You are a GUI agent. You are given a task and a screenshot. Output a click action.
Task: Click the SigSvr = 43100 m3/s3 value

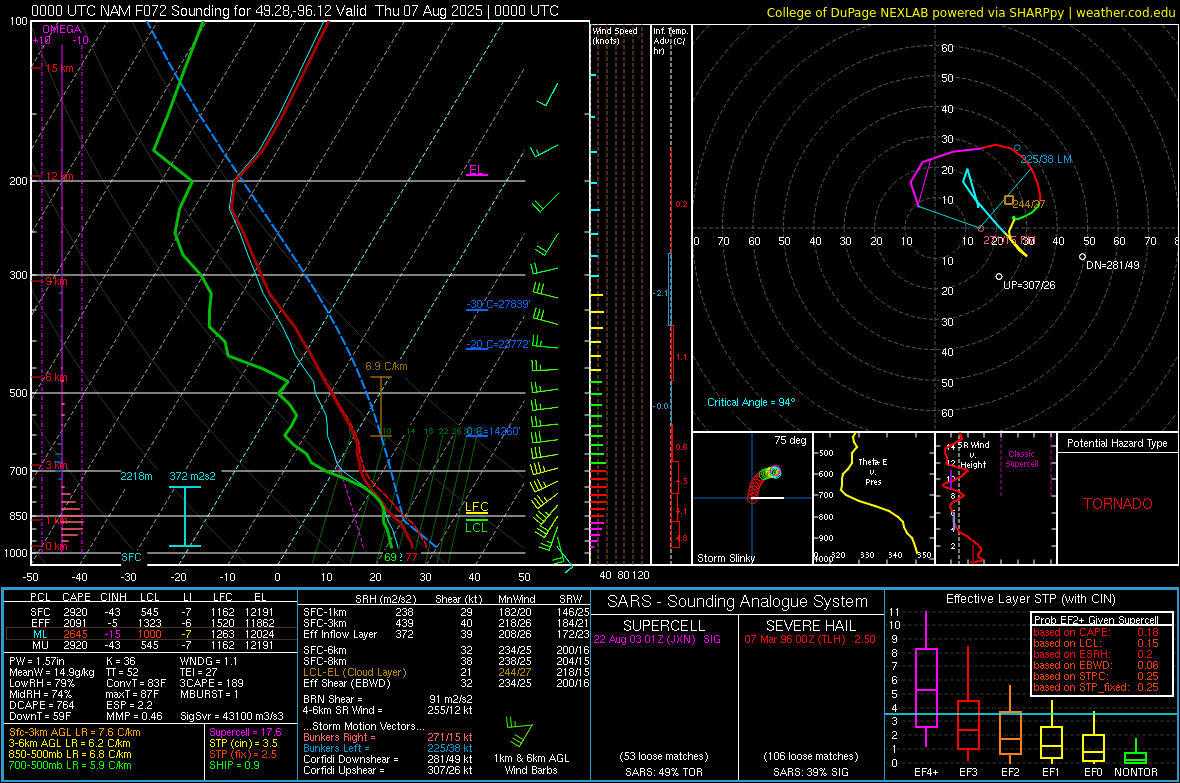pos(232,716)
